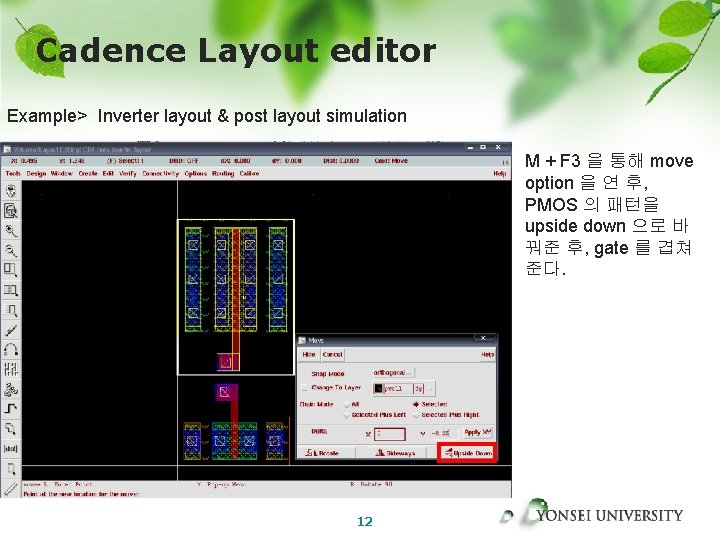The height and width of the screenshot is (540, 720).
Task: Click Help in the Move dialog
Action: [487, 354]
